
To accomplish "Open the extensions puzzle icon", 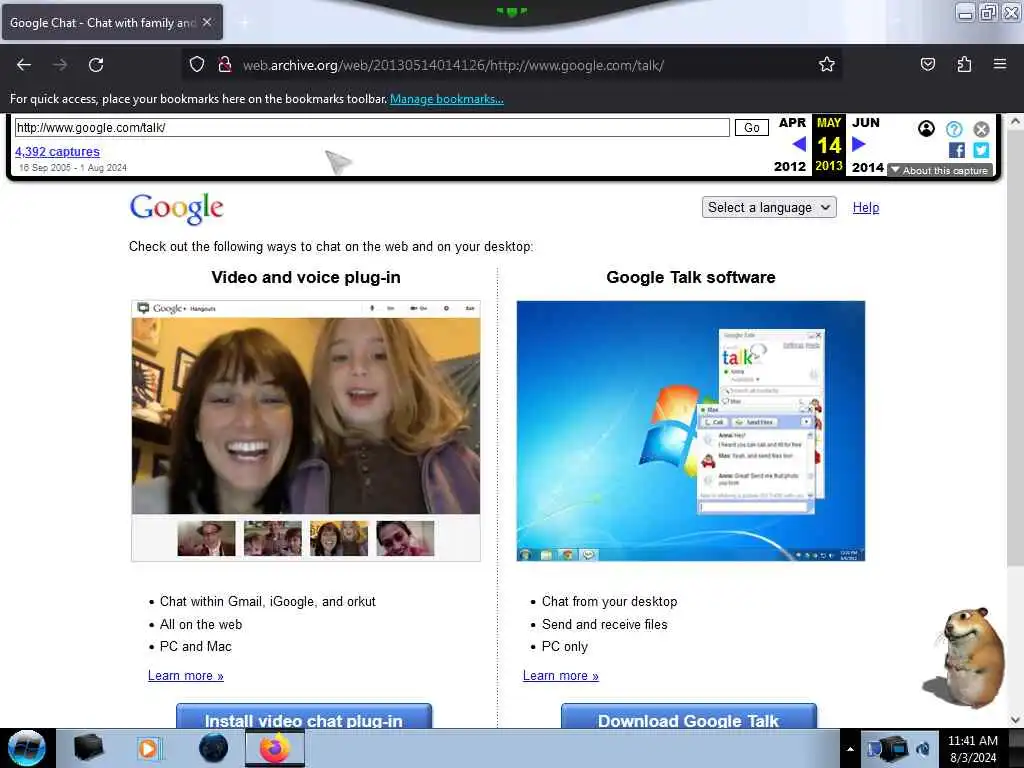I will point(964,65).
